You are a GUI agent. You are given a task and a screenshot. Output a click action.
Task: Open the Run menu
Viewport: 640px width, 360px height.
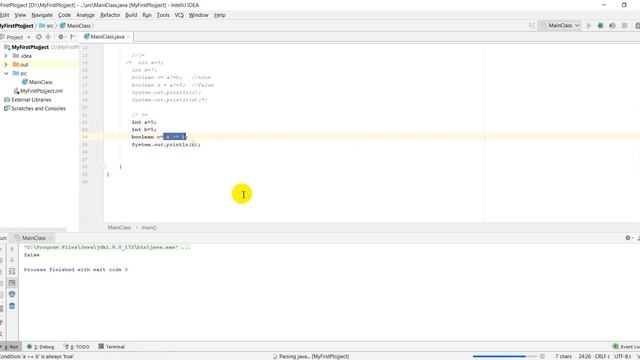(x=147, y=15)
